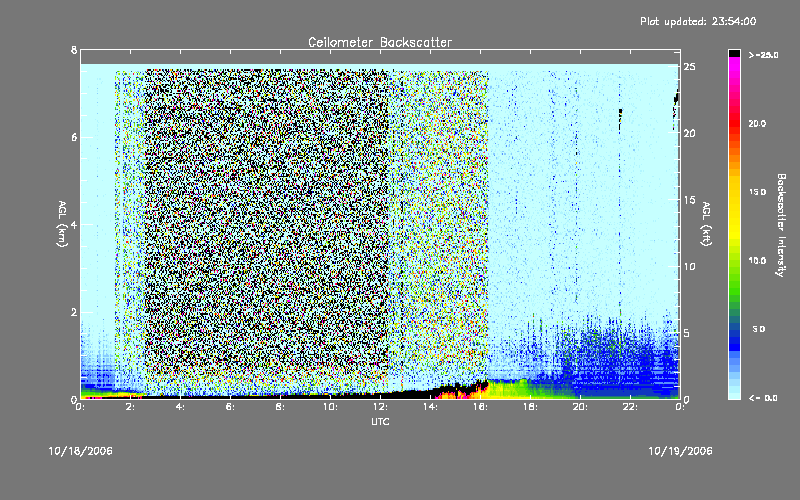Click the 'Backscatter Intensity' colorbar label
Viewport: 800px width, 500px height.
(x=781, y=225)
